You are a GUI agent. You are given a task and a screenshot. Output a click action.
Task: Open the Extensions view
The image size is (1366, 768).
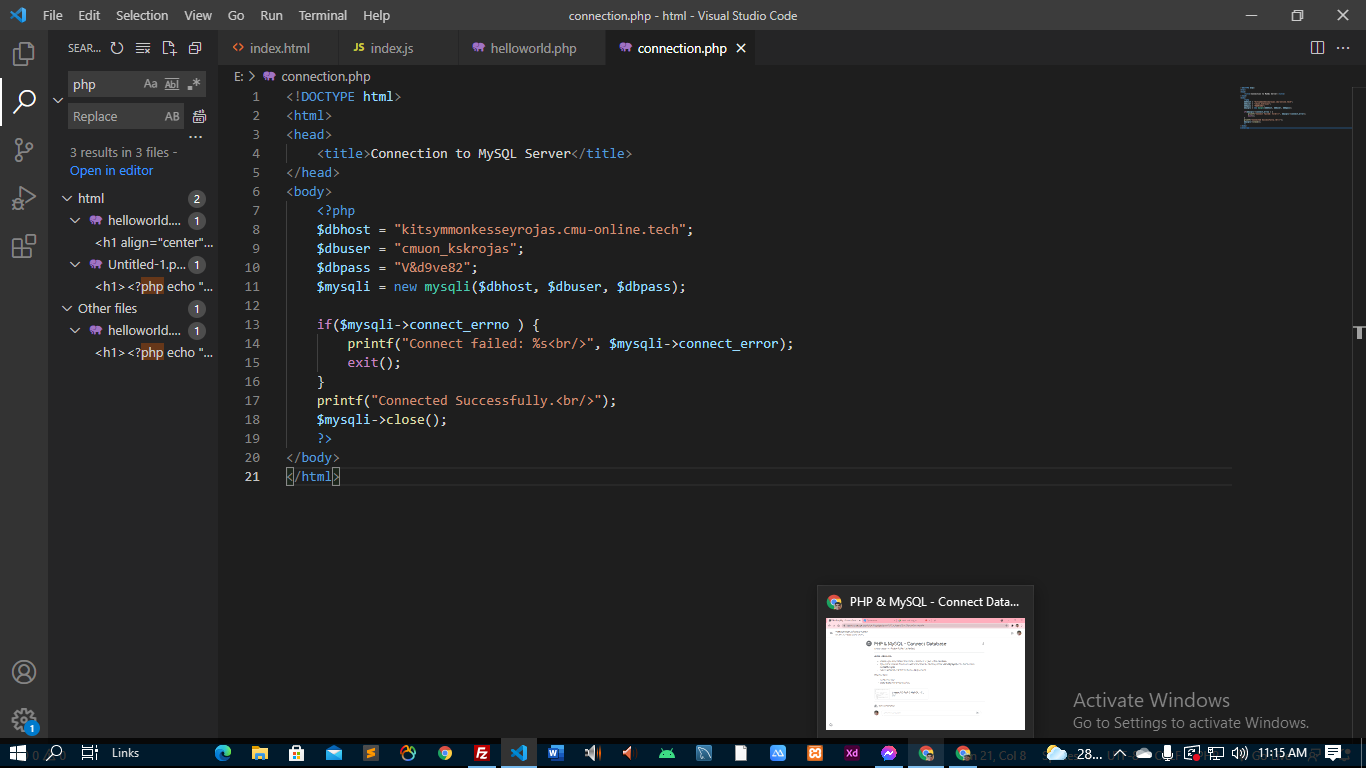24,246
